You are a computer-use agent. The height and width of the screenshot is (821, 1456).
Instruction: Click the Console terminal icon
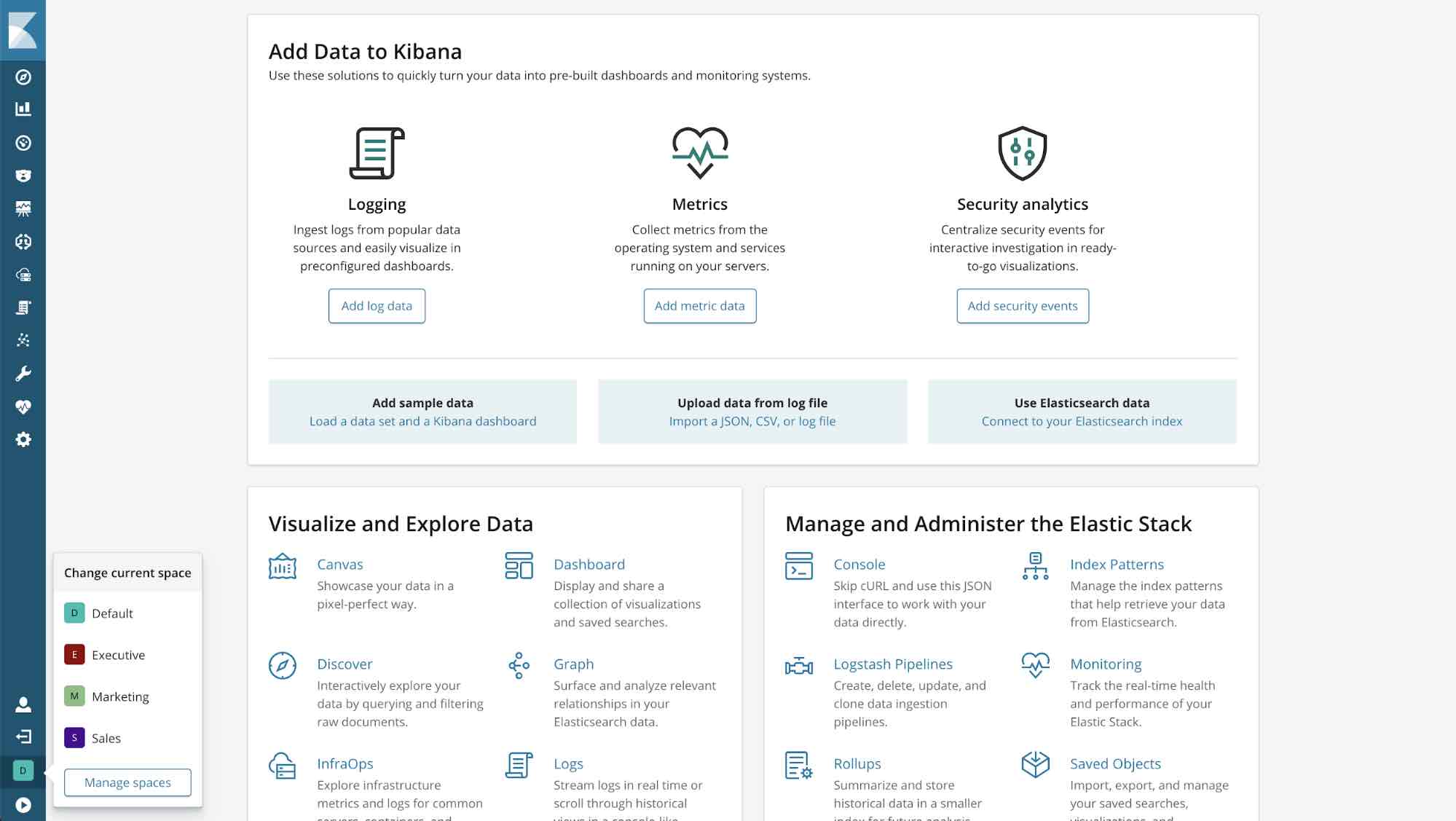799,566
